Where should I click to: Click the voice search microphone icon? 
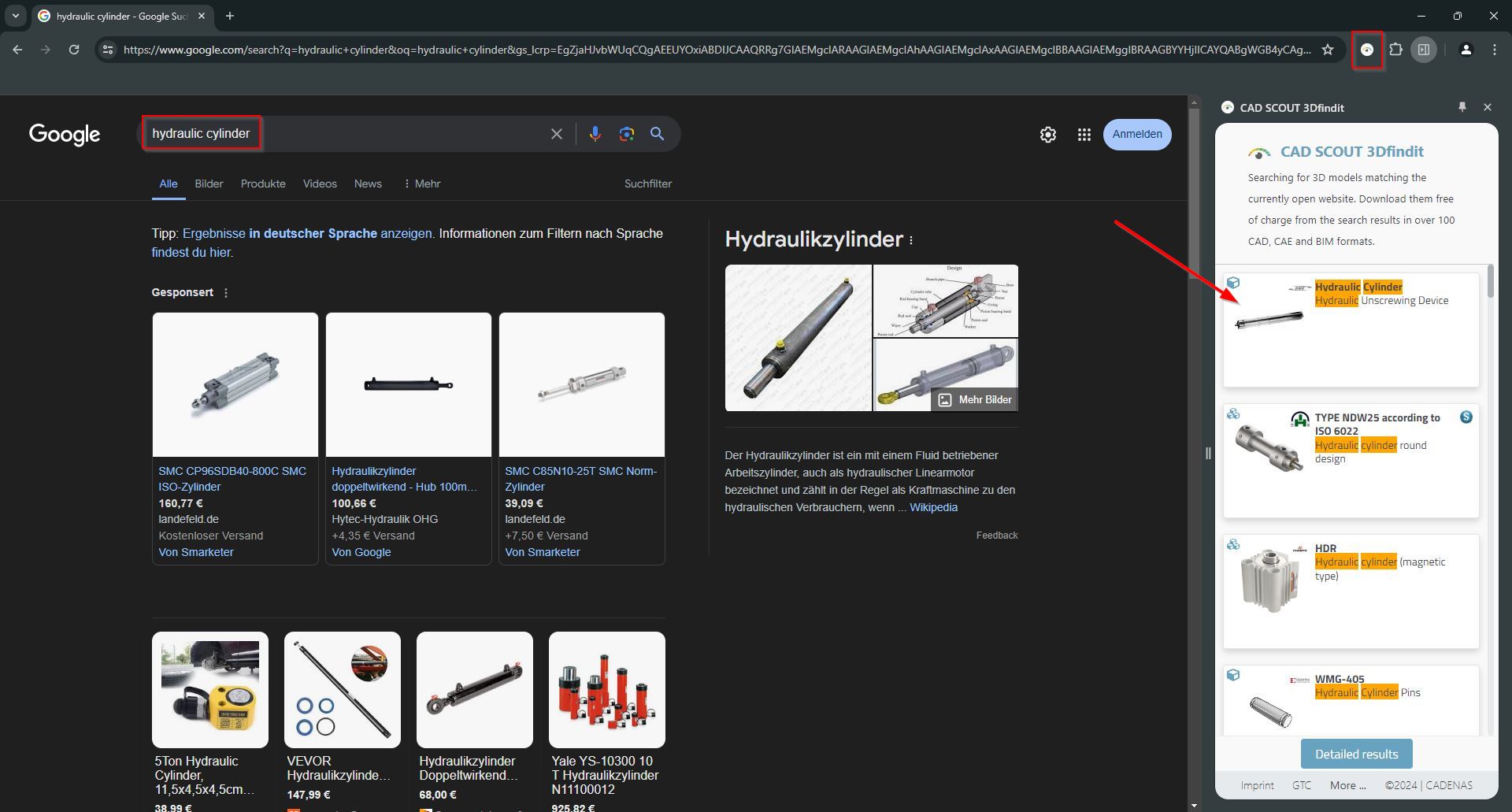point(595,134)
